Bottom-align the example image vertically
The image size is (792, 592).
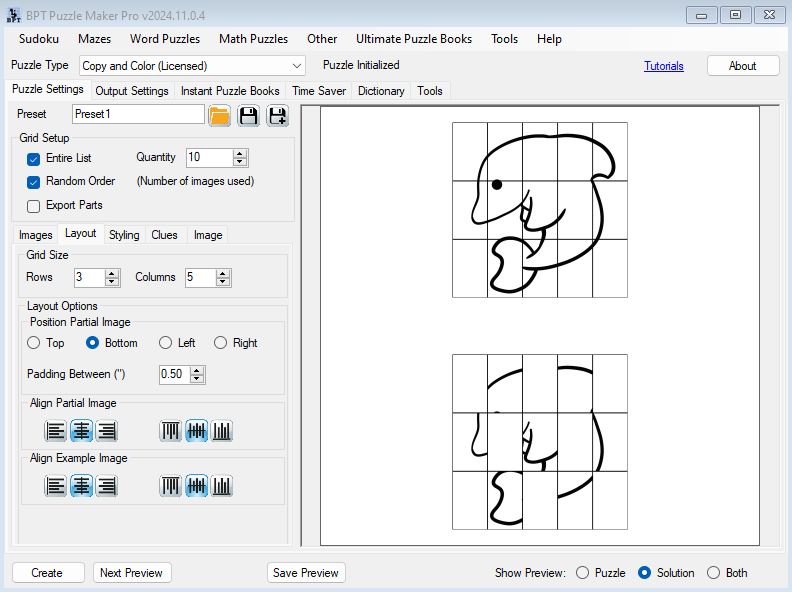[x=222, y=486]
